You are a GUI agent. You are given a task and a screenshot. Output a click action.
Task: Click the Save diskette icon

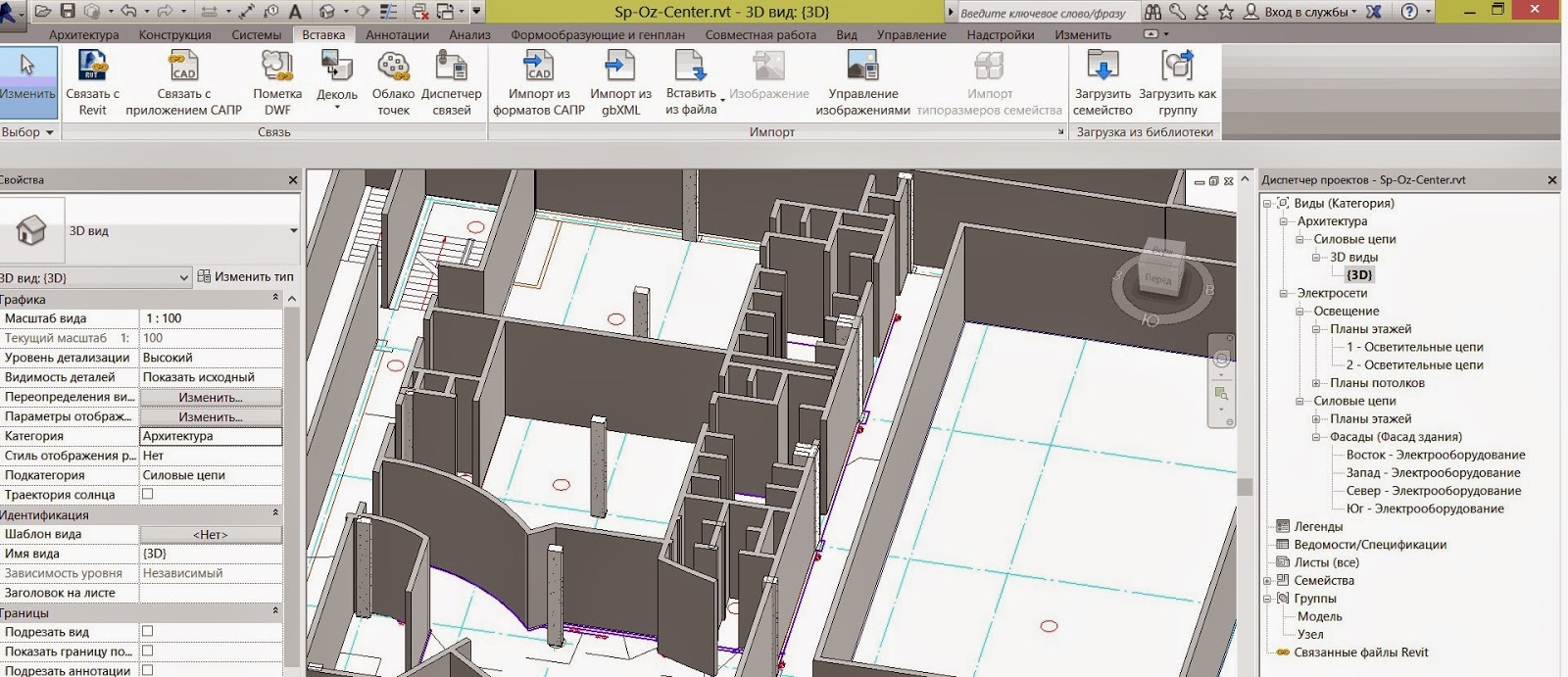pyautogui.click(x=68, y=12)
